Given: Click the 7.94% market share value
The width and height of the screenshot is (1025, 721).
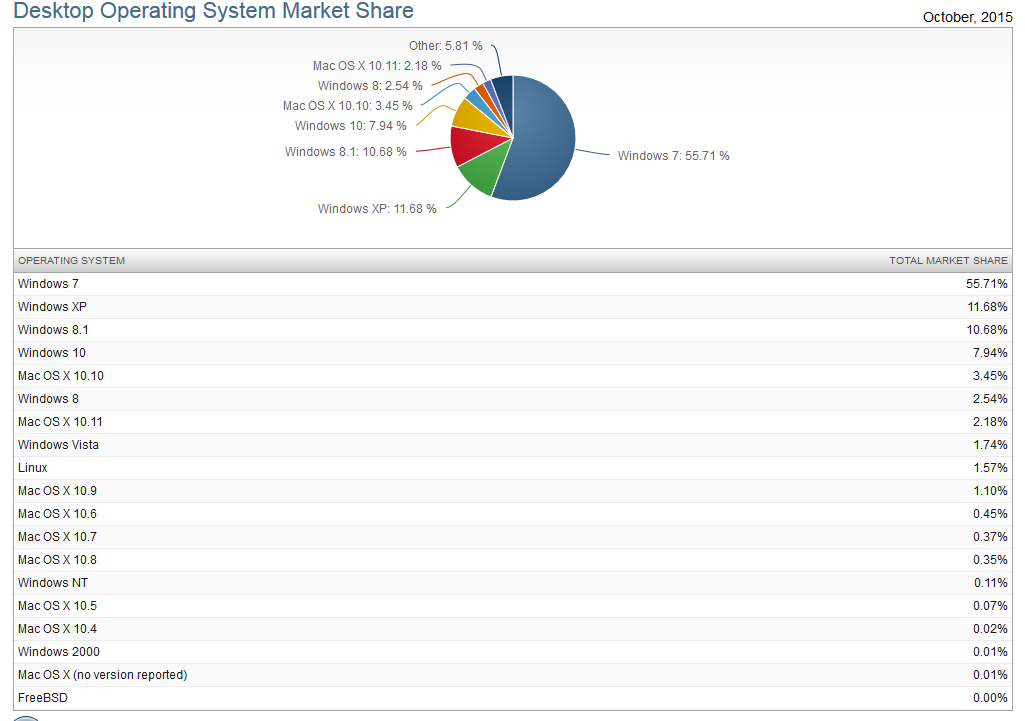Looking at the screenshot, I should pyautogui.click(x=990, y=352).
